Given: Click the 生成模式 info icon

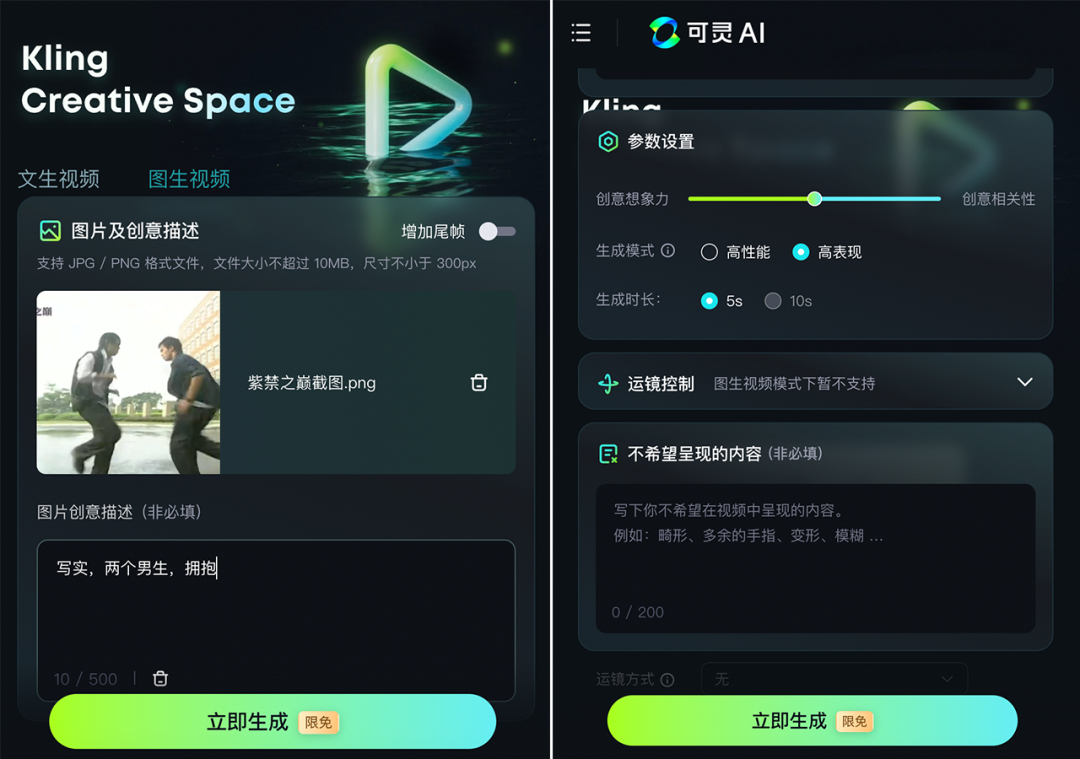Looking at the screenshot, I should click(x=668, y=251).
